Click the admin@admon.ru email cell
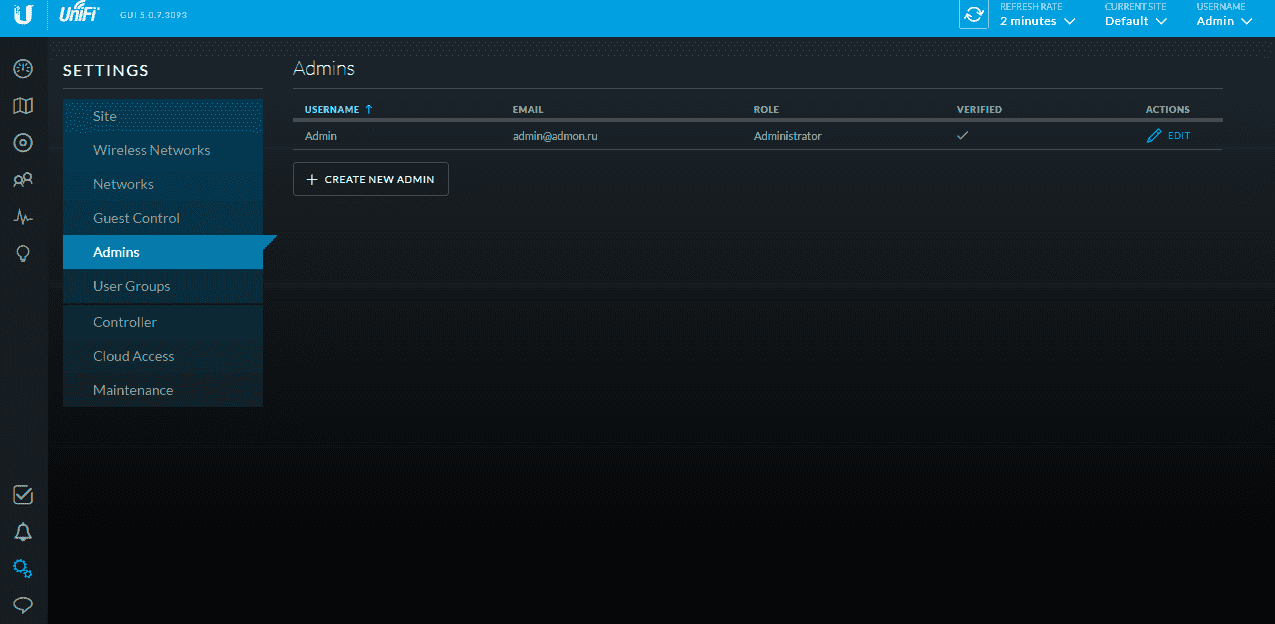1275x624 pixels. (x=555, y=136)
